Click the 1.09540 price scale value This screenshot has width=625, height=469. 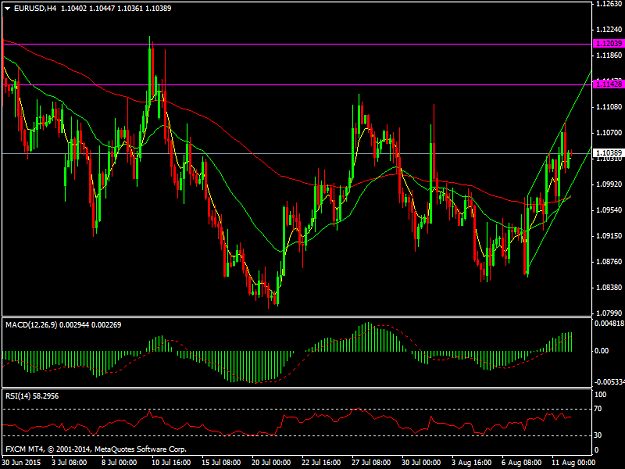point(609,210)
